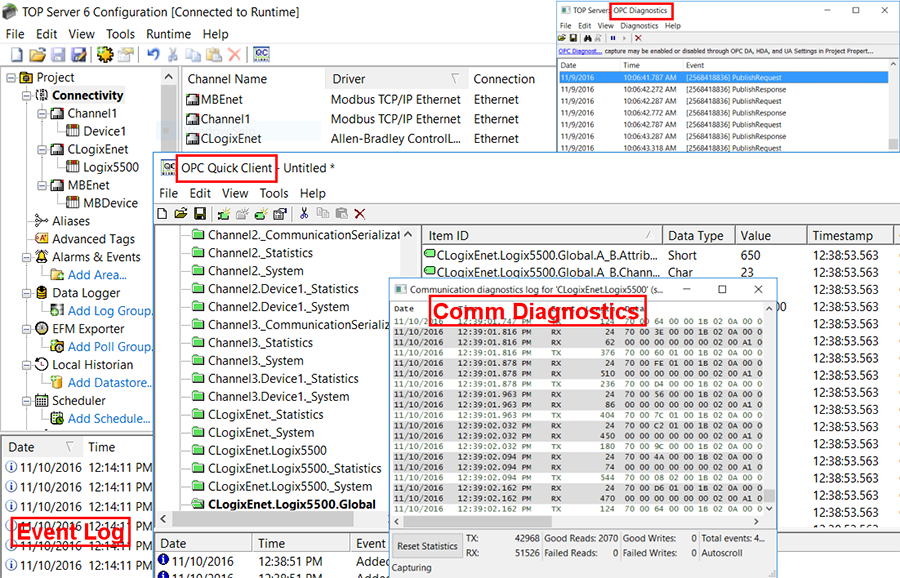
Task: Click the scissors Cut icon in Quick Client
Action: [x=304, y=214]
